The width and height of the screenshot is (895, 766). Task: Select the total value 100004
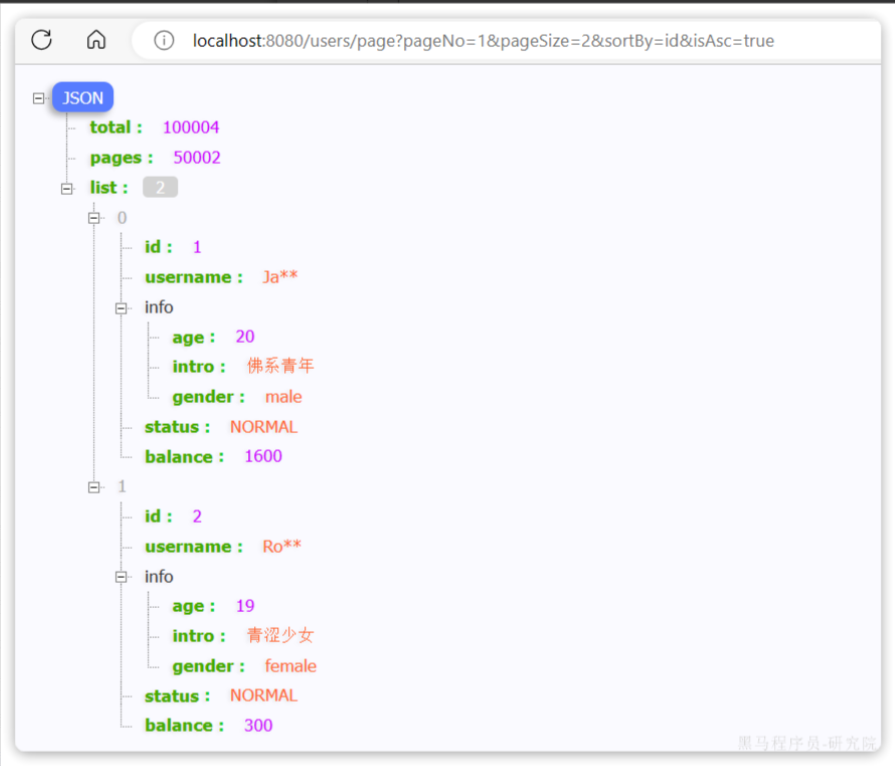coord(191,127)
